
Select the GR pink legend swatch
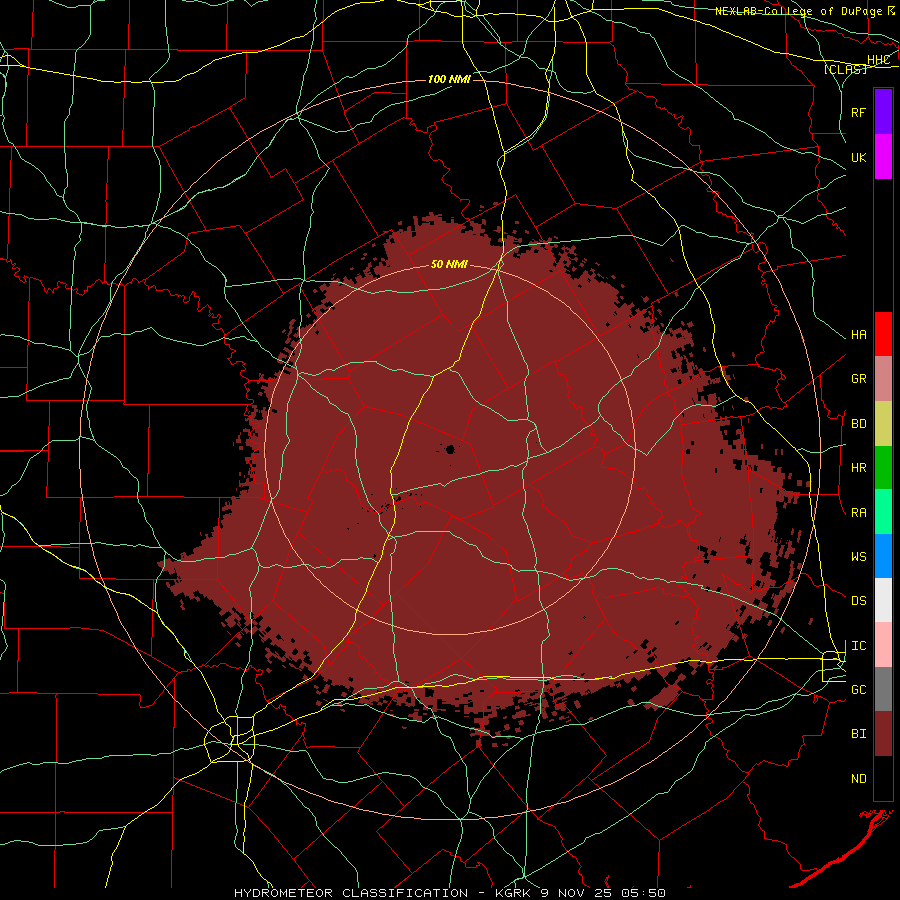pyautogui.click(x=883, y=379)
